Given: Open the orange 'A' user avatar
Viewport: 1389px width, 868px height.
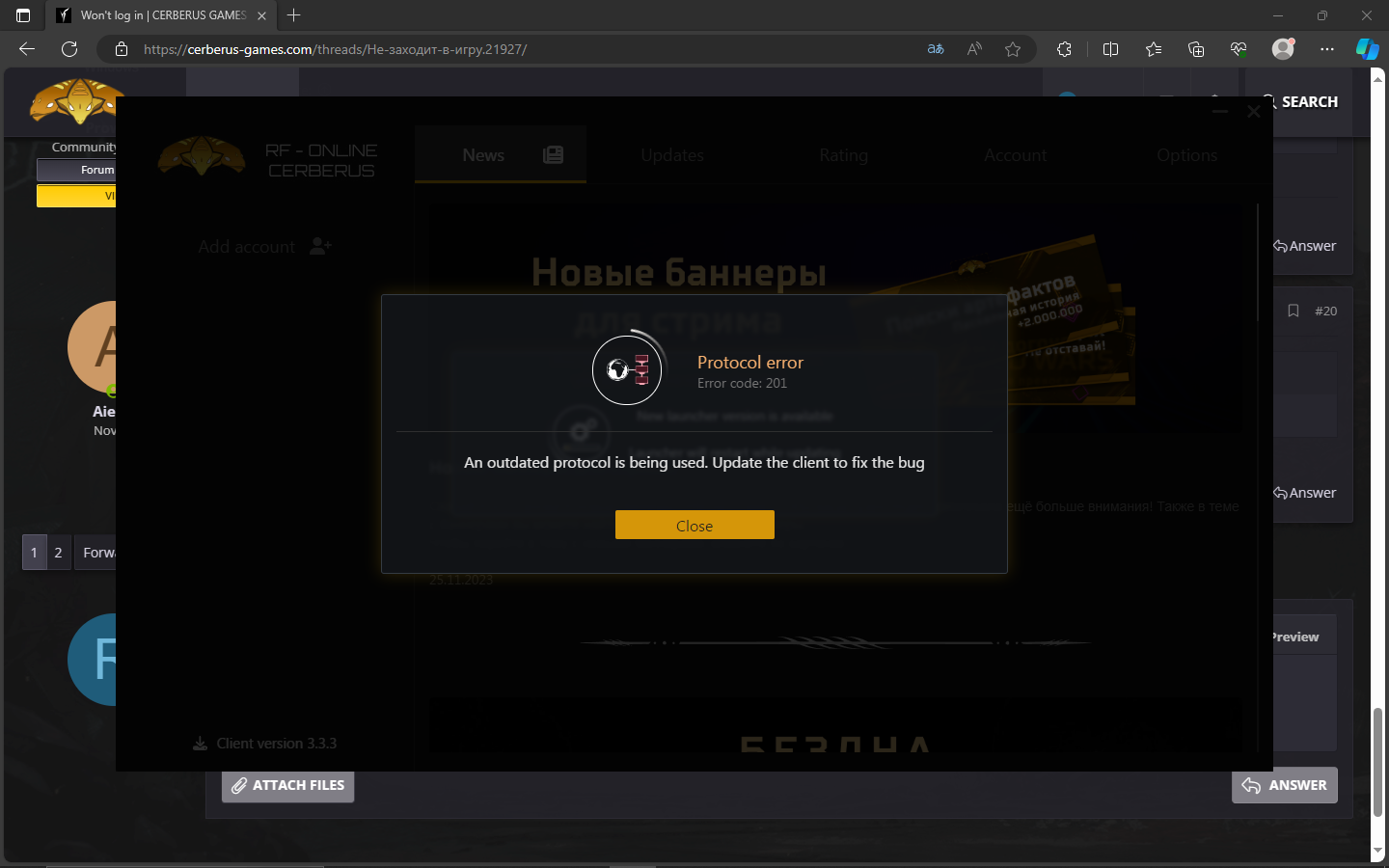Looking at the screenshot, I should [x=93, y=347].
